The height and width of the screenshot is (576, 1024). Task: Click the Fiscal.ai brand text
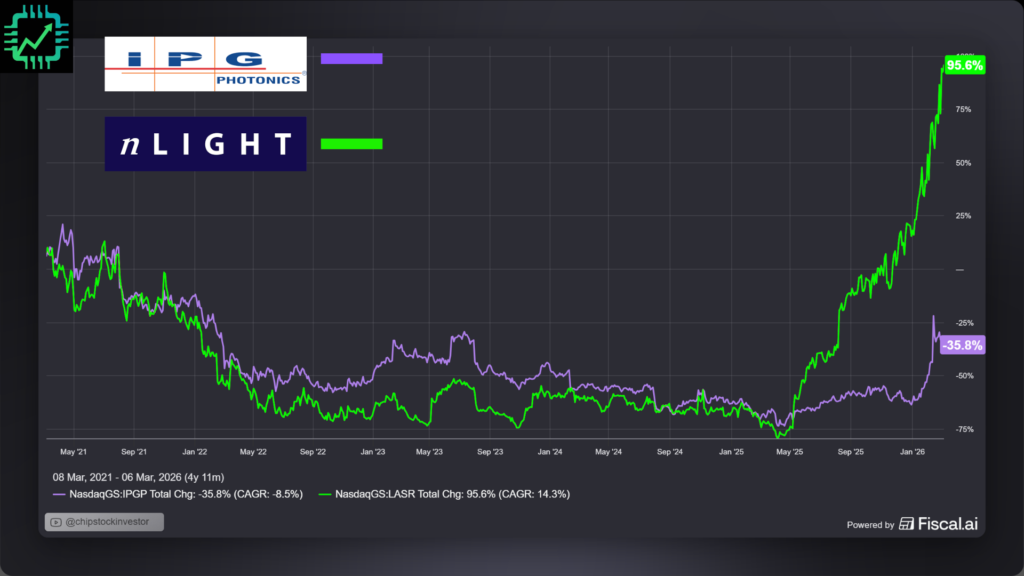click(948, 524)
